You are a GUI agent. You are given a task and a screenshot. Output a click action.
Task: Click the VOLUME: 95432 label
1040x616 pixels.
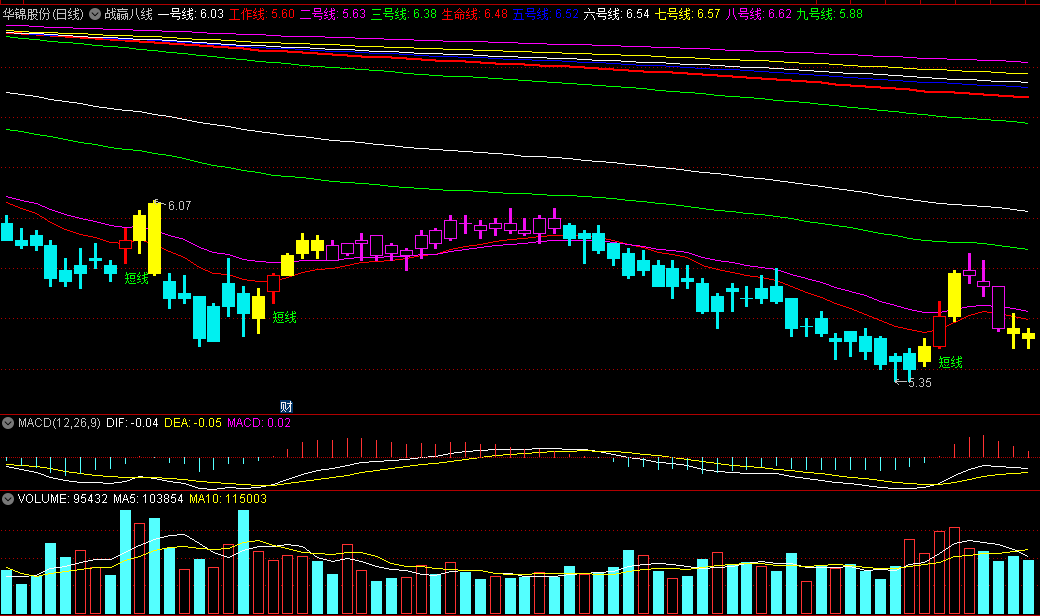pos(62,499)
